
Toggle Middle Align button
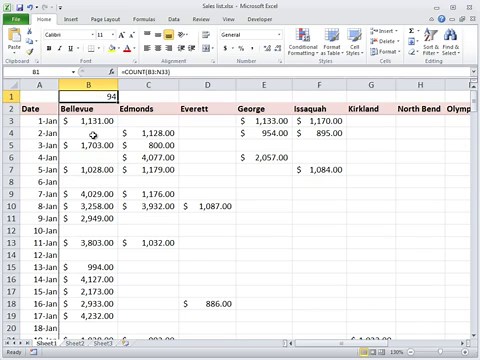[158, 35]
